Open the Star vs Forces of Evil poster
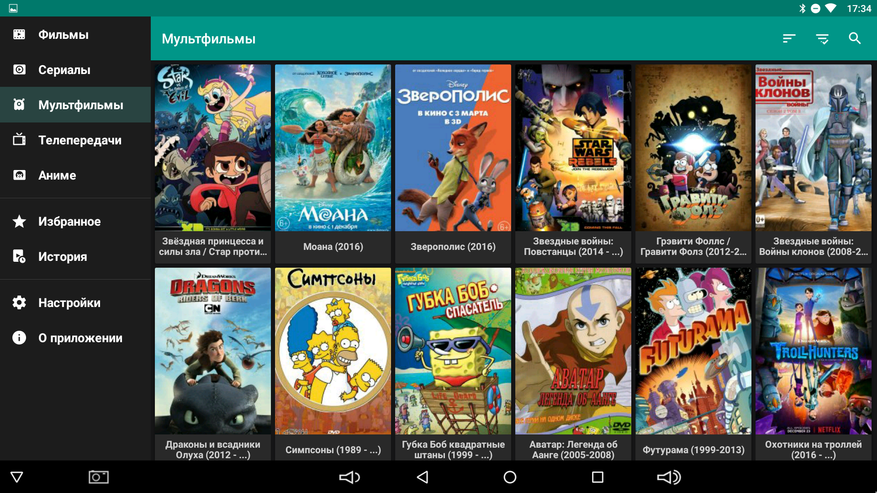 pos(213,148)
